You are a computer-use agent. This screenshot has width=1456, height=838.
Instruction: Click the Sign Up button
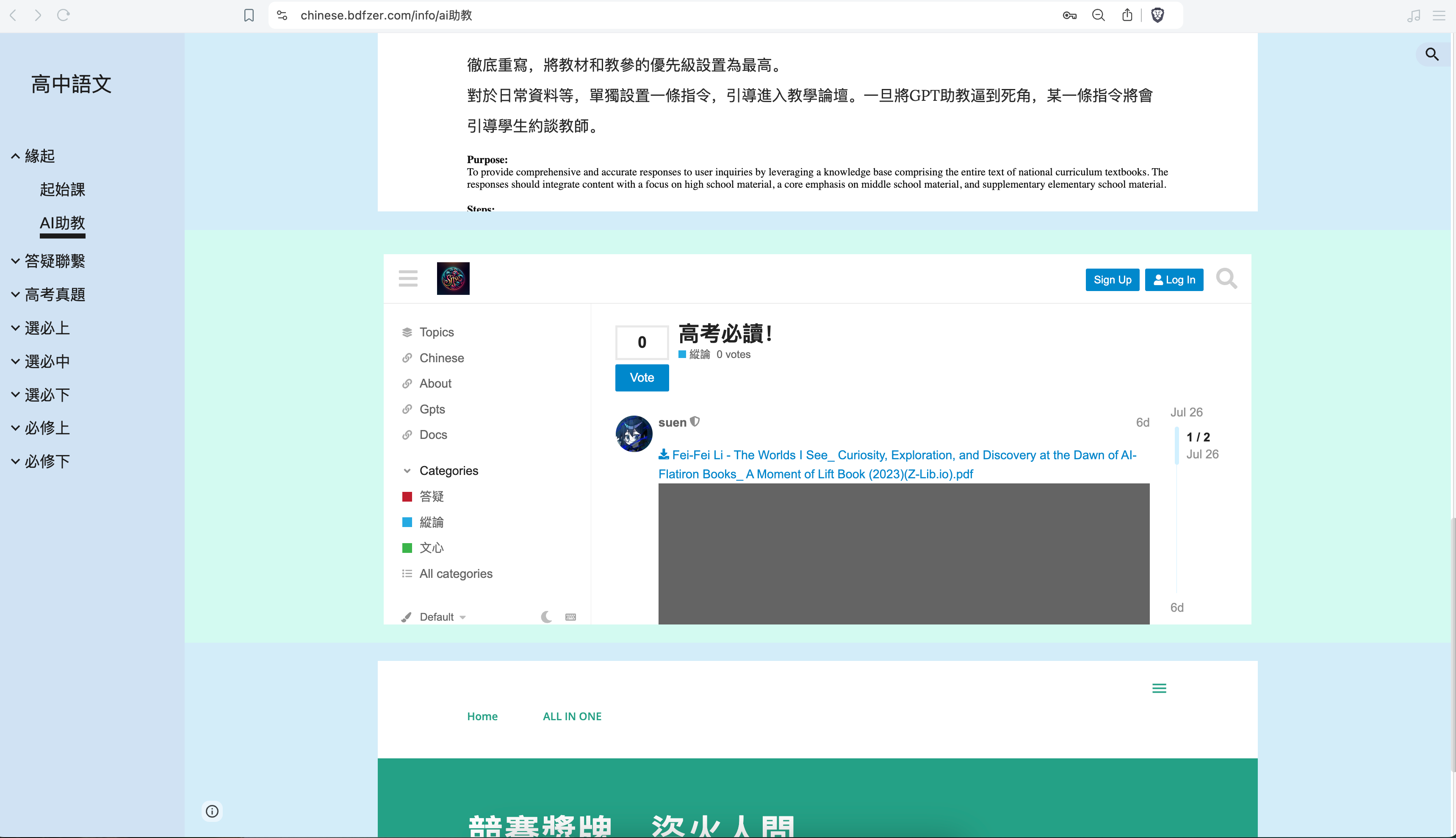tap(1112, 280)
